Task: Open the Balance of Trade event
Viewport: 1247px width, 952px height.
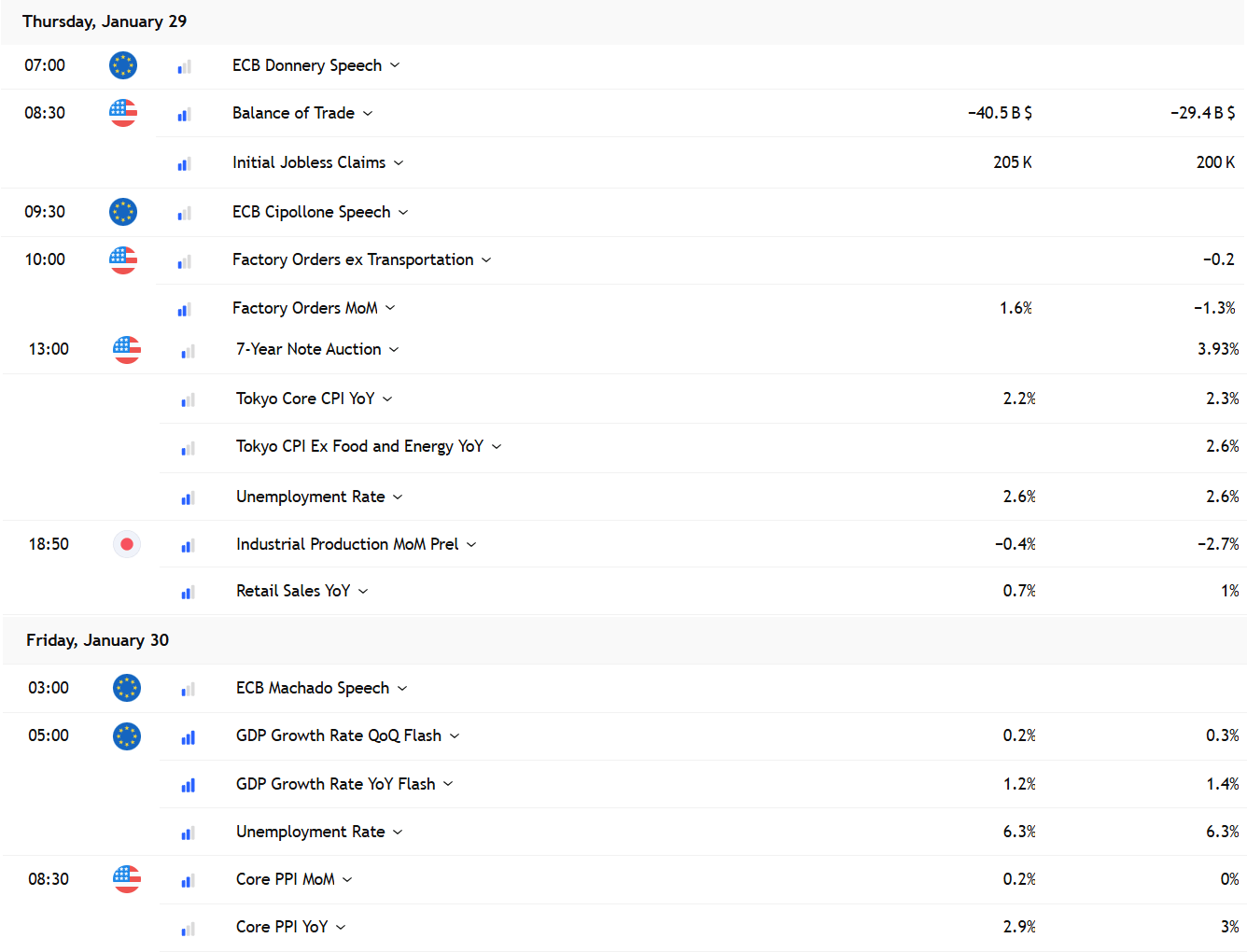Action: click(293, 113)
